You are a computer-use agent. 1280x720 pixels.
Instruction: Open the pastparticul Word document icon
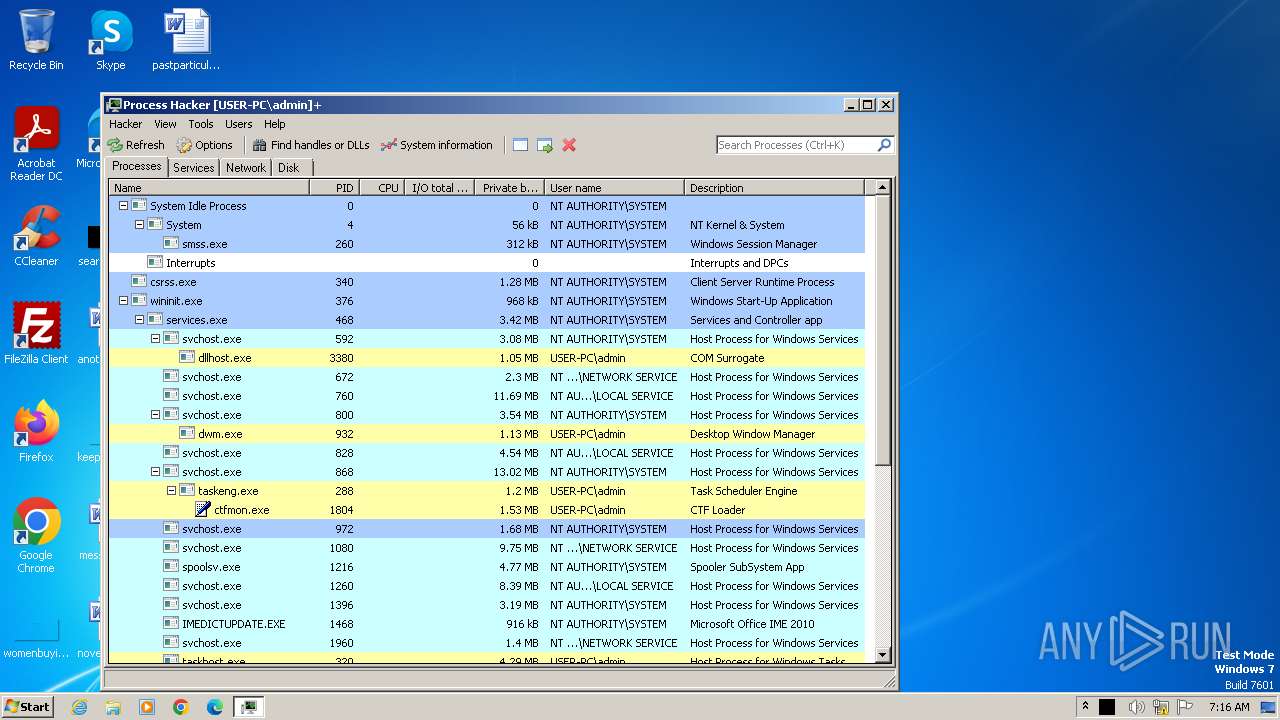click(x=187, y=42)
